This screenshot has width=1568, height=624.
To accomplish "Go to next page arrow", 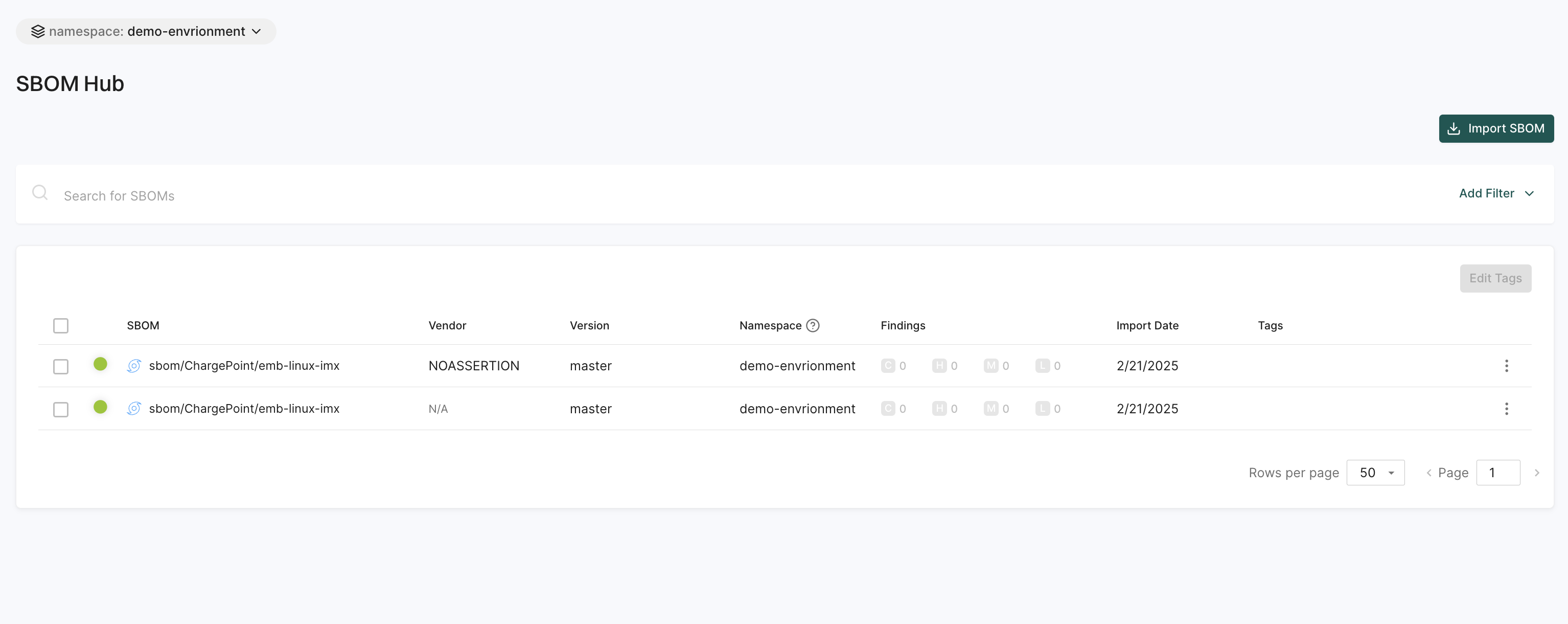I will pos(1536,473).
